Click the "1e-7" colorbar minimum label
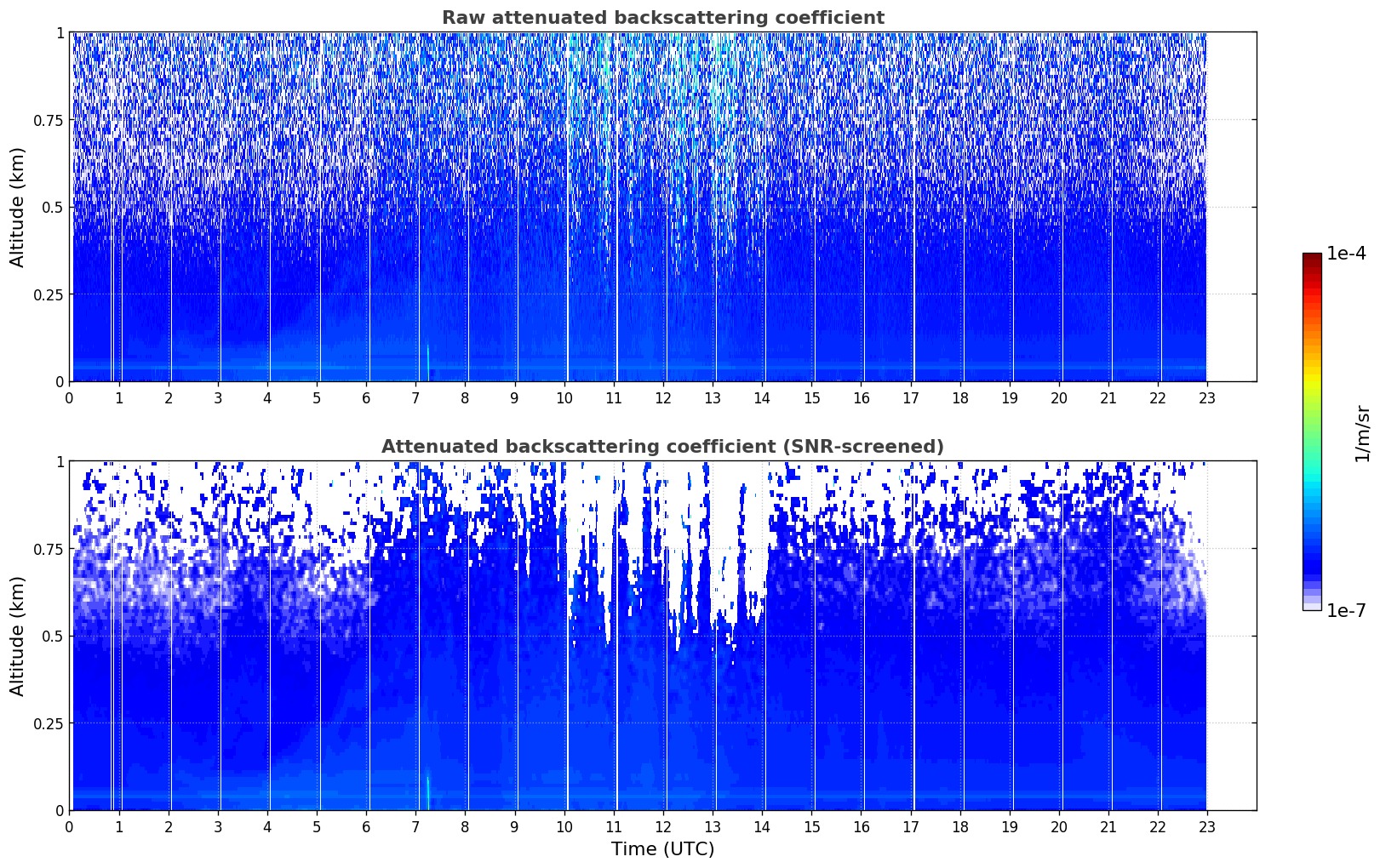The height and width of the screenshot is (868, 1380). pos(1346,610)
